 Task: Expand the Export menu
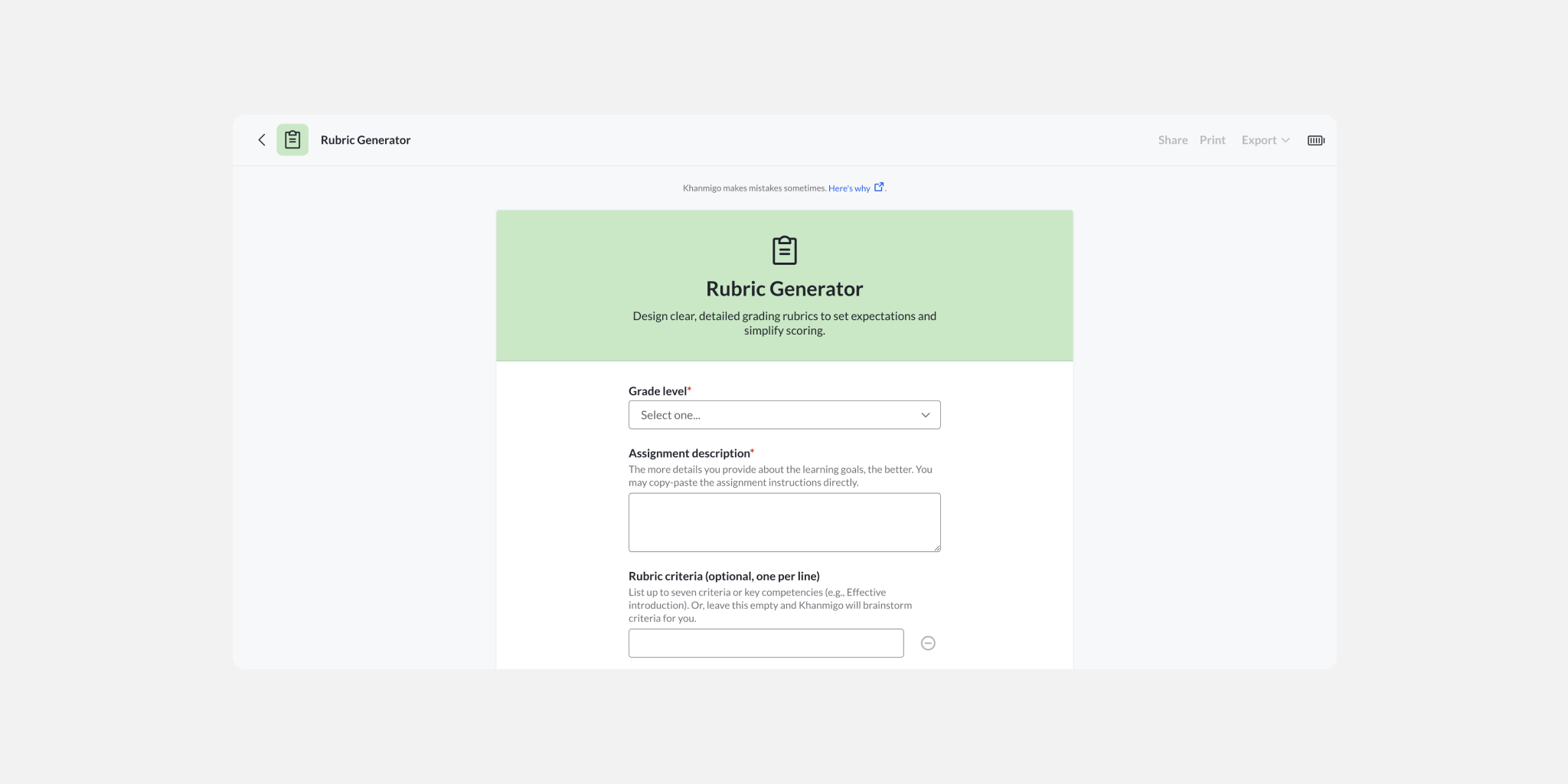click(1266, 140)
